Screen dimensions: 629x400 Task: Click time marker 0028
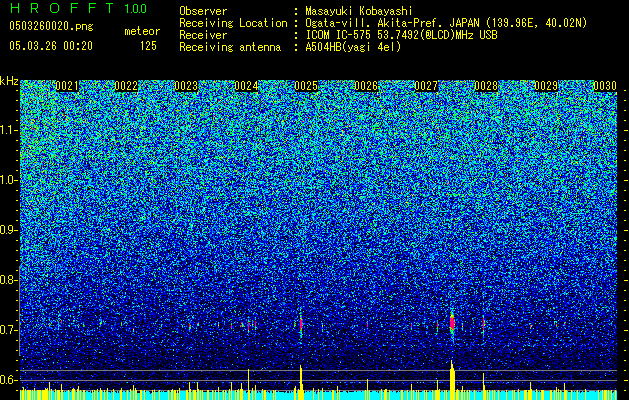(x=486, y=86)
